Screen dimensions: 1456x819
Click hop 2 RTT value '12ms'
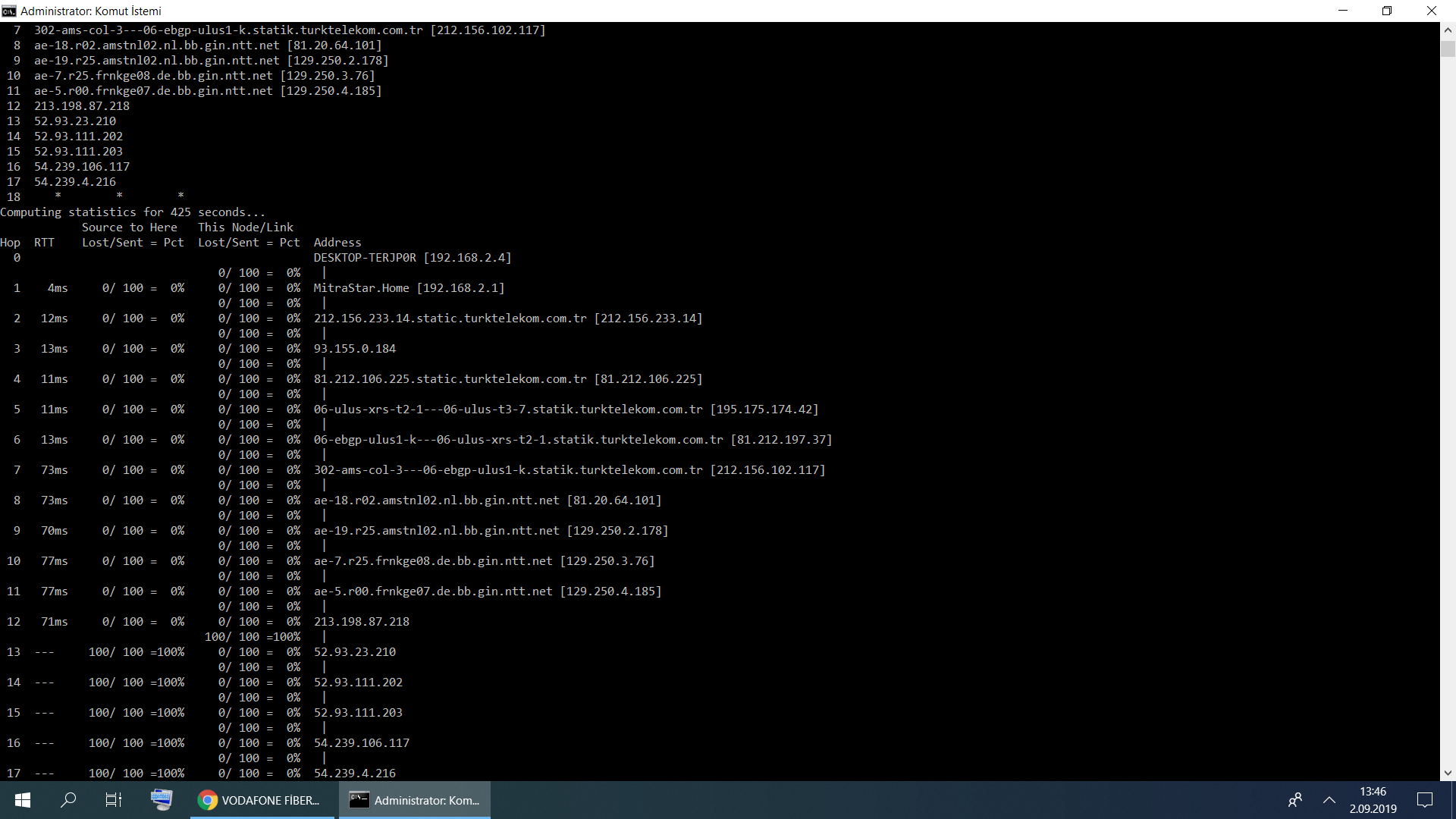pos(55,318)
